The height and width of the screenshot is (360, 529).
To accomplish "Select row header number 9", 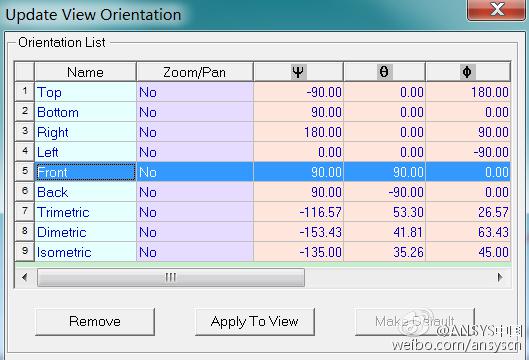I will [x=25, y=251].
